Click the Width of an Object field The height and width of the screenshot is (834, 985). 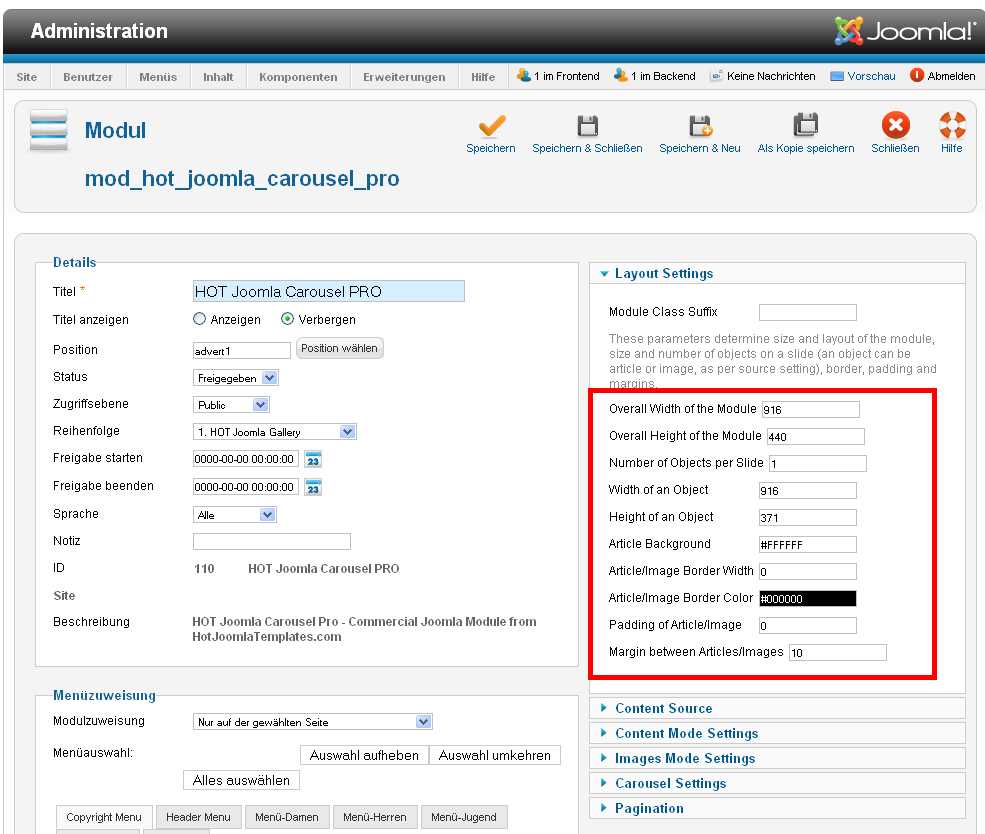coord(807,490)
